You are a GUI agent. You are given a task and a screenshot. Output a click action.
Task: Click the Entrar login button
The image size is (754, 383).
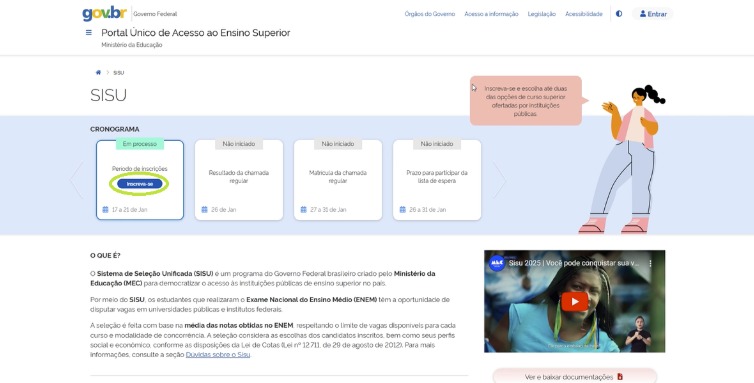click(653, 14)
